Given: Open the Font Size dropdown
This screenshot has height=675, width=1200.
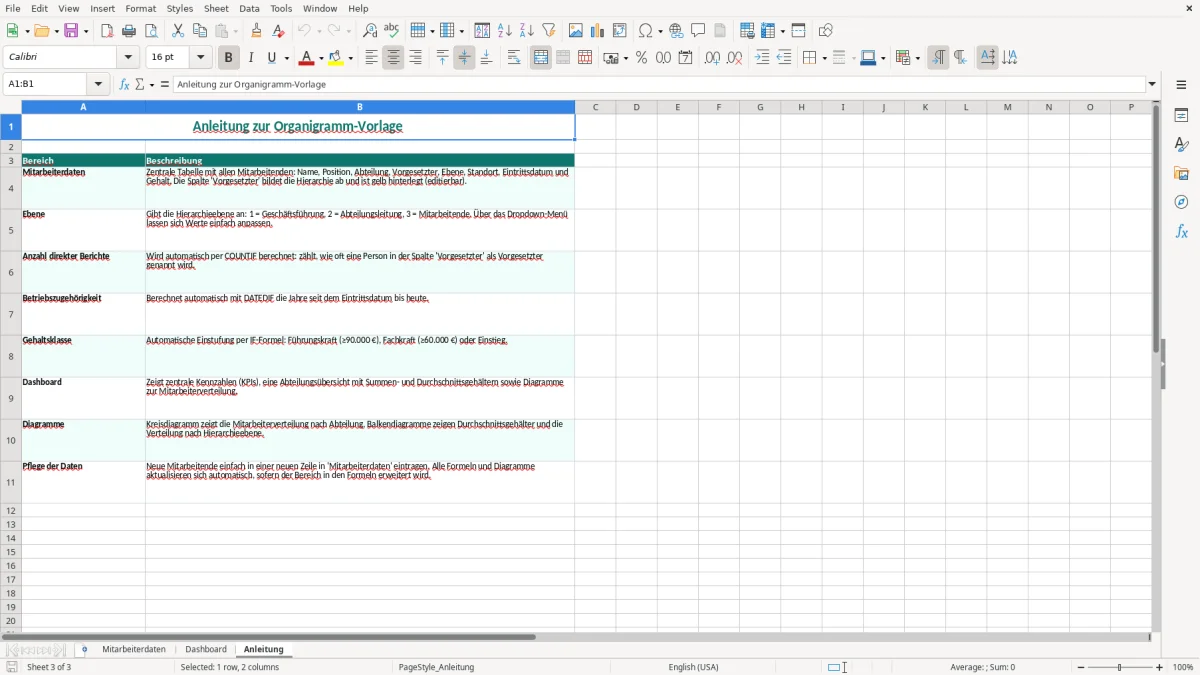Looking at the screenshot, I should (x=200, y=58).
